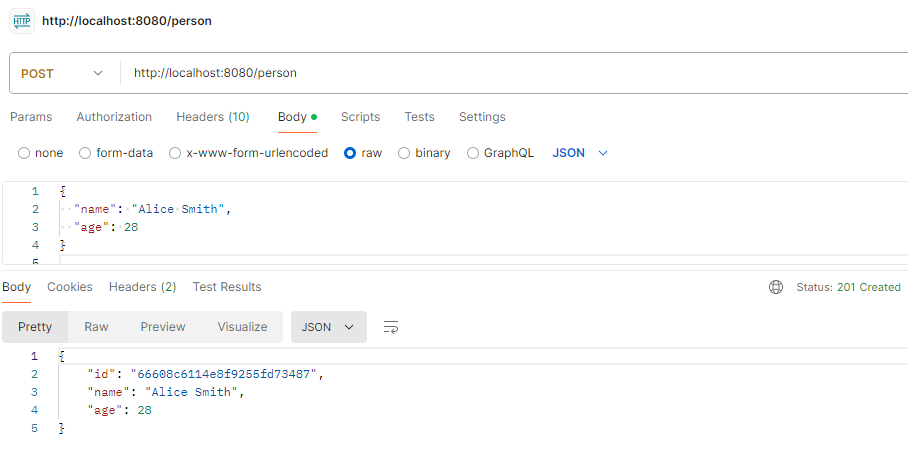Viewport: 908px width, 456px height.
Task: Switch to the Params tab
Action: [31, 117]
